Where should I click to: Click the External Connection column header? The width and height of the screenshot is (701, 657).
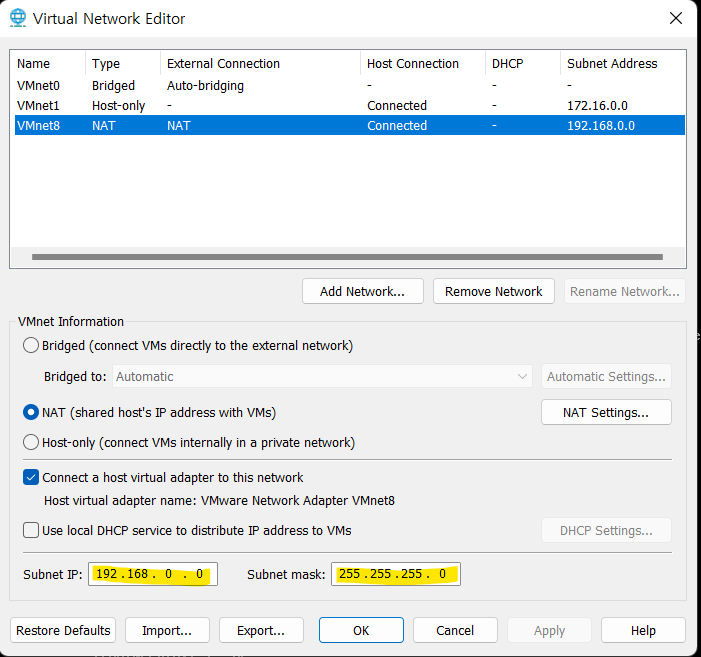[260, 63]
